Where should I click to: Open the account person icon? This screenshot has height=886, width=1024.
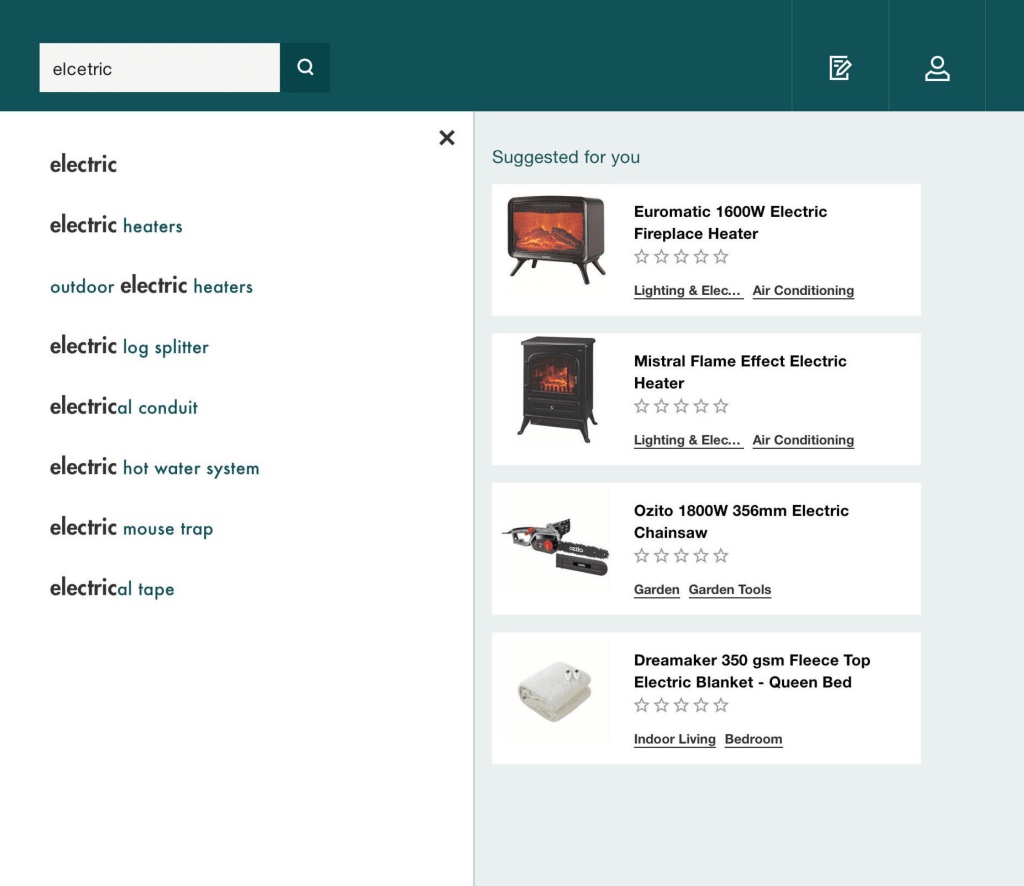pos(937,68)
